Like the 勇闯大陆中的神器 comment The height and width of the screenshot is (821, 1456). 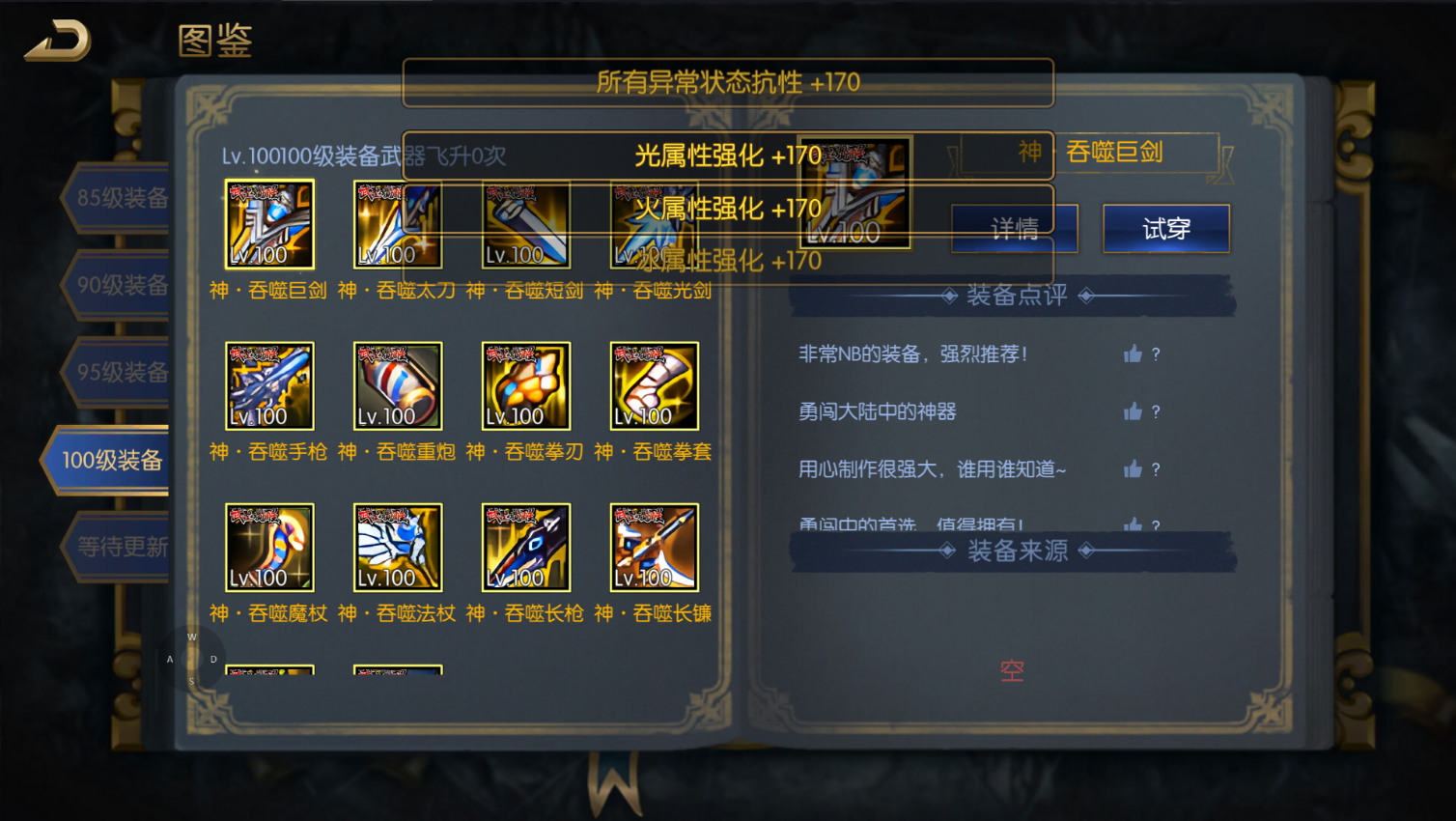1133,411
